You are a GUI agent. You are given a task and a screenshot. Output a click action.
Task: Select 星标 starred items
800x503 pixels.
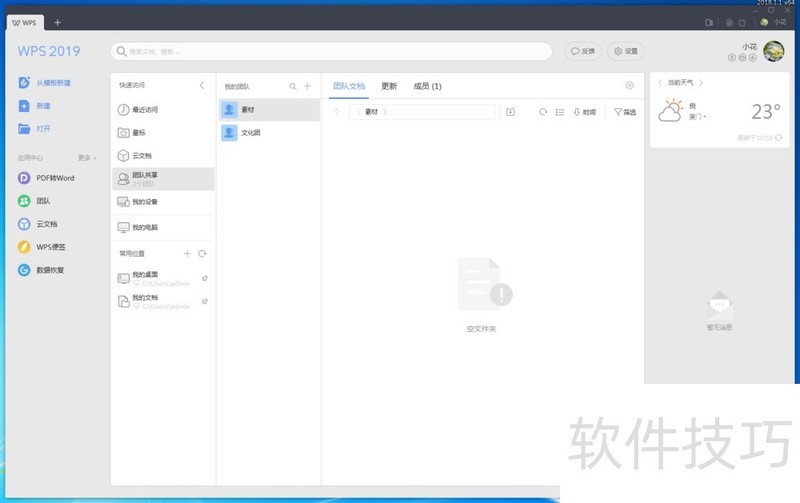pos(163,133)
